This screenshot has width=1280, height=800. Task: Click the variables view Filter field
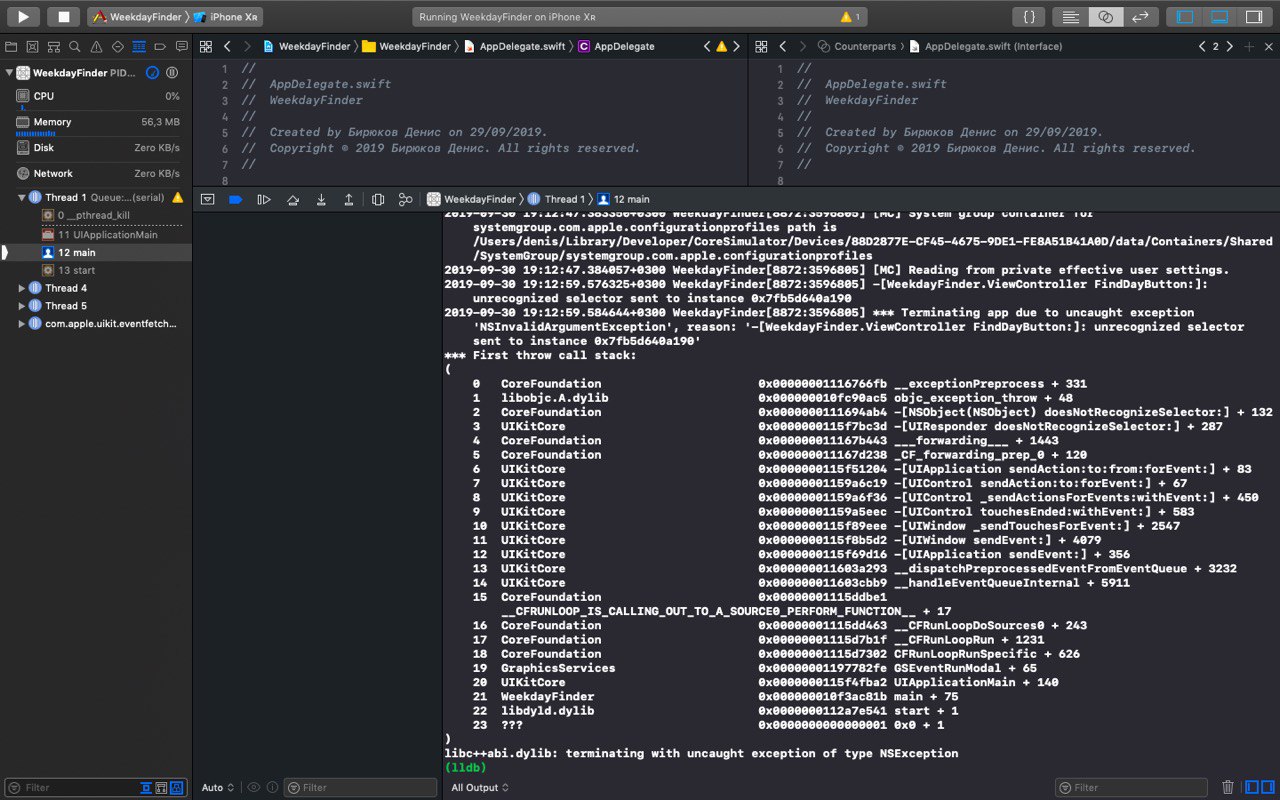360,787
